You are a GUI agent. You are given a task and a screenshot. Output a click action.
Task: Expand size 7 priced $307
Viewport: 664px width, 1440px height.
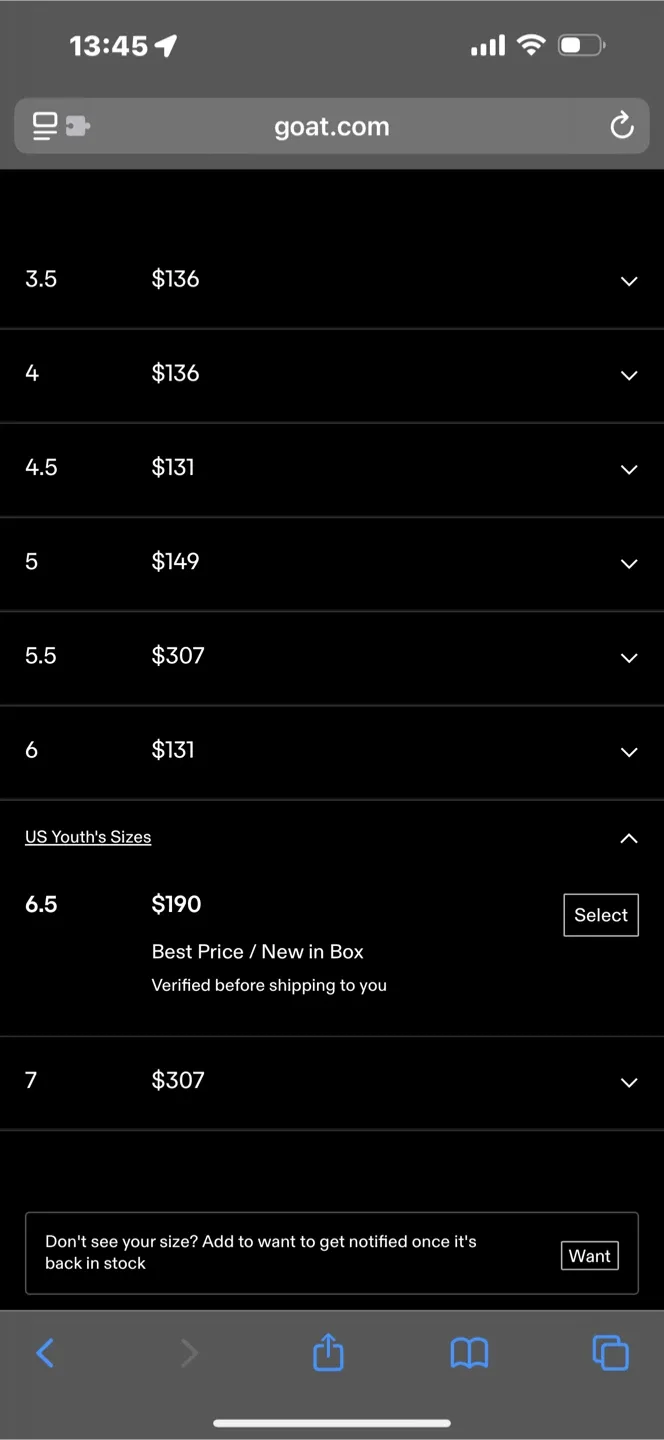628,1082
